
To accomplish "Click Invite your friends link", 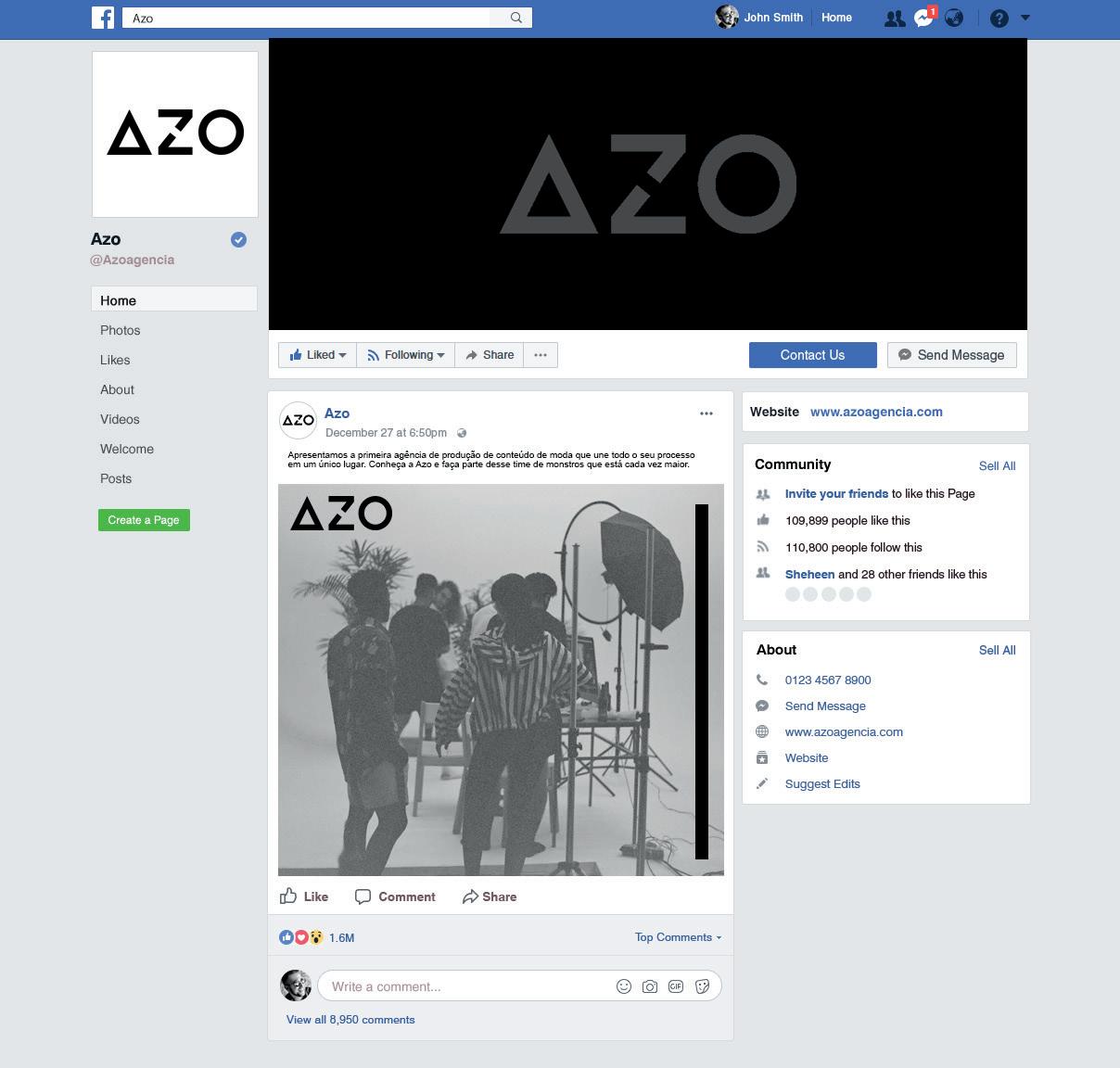I will tap(836, 494).
